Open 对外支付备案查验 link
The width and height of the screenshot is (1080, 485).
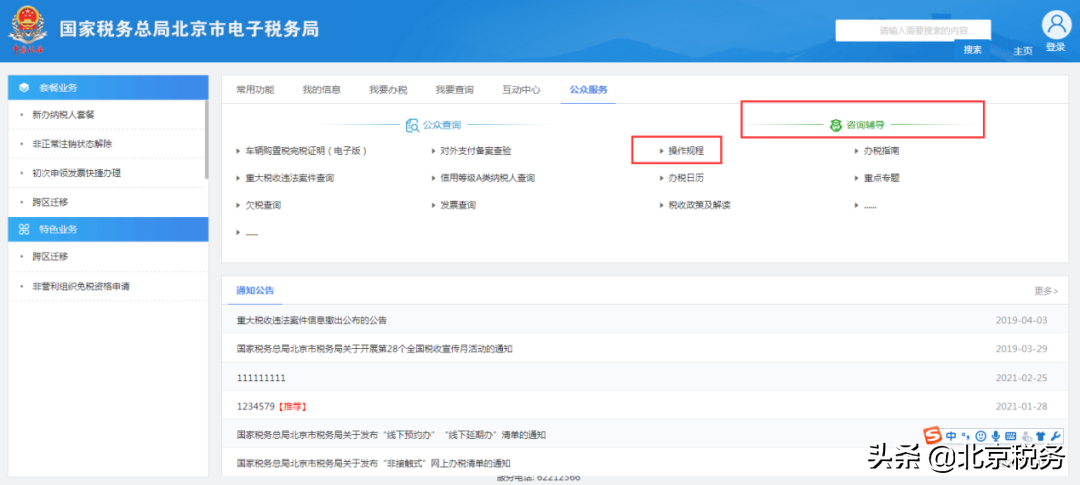click(476, 150)
